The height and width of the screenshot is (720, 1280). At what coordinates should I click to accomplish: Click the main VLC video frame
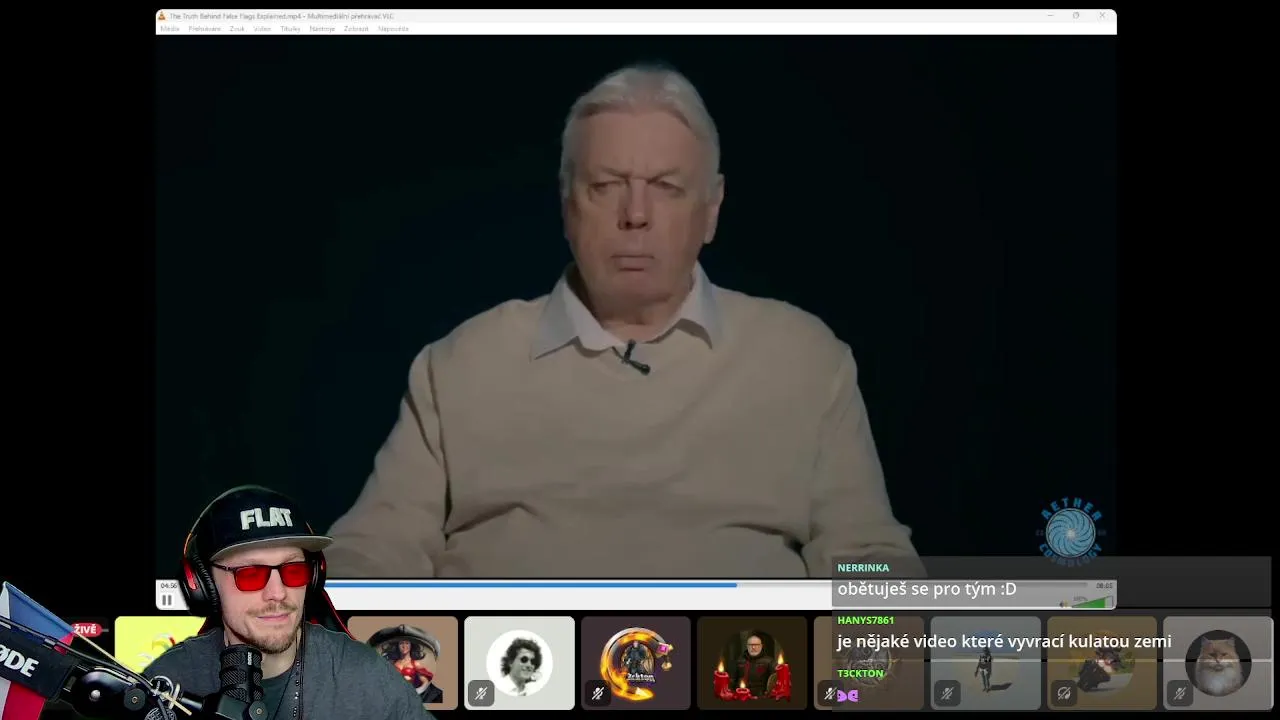point(636,306)
